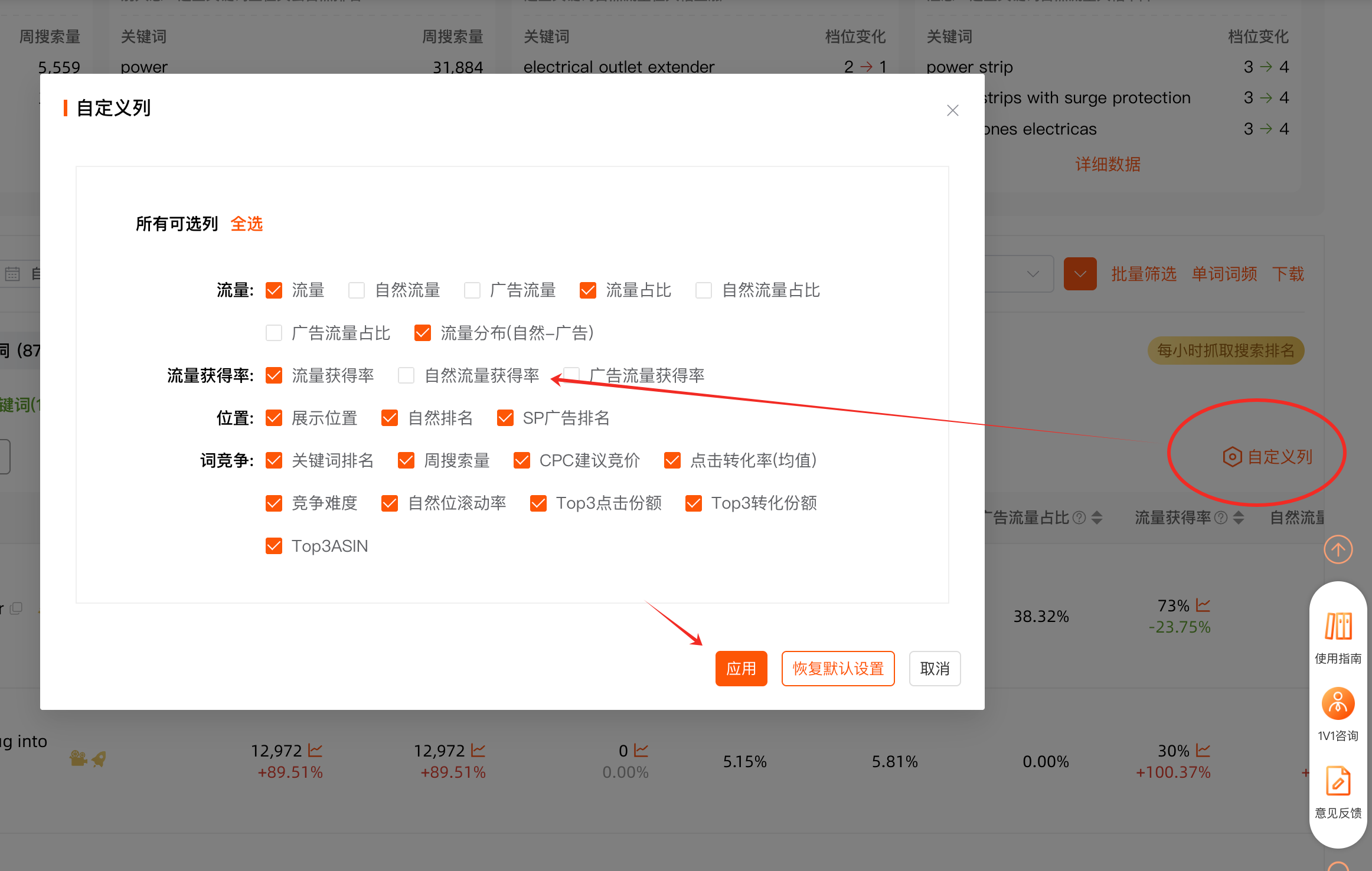Open the 使用指南 guide icon
This screenshot has width=1372, height=871.
tap(1338, 627)
